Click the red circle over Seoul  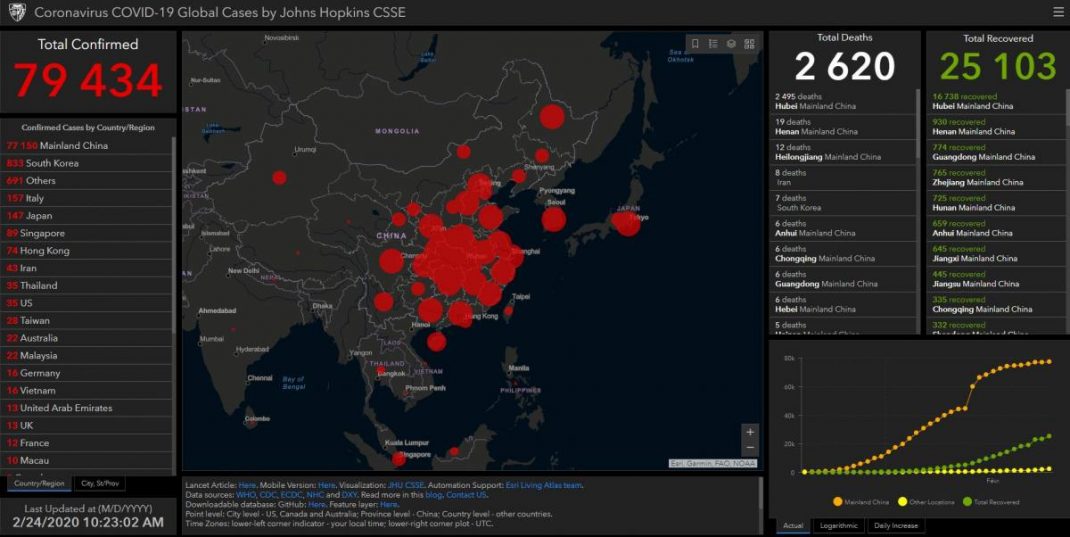point(553,219)
